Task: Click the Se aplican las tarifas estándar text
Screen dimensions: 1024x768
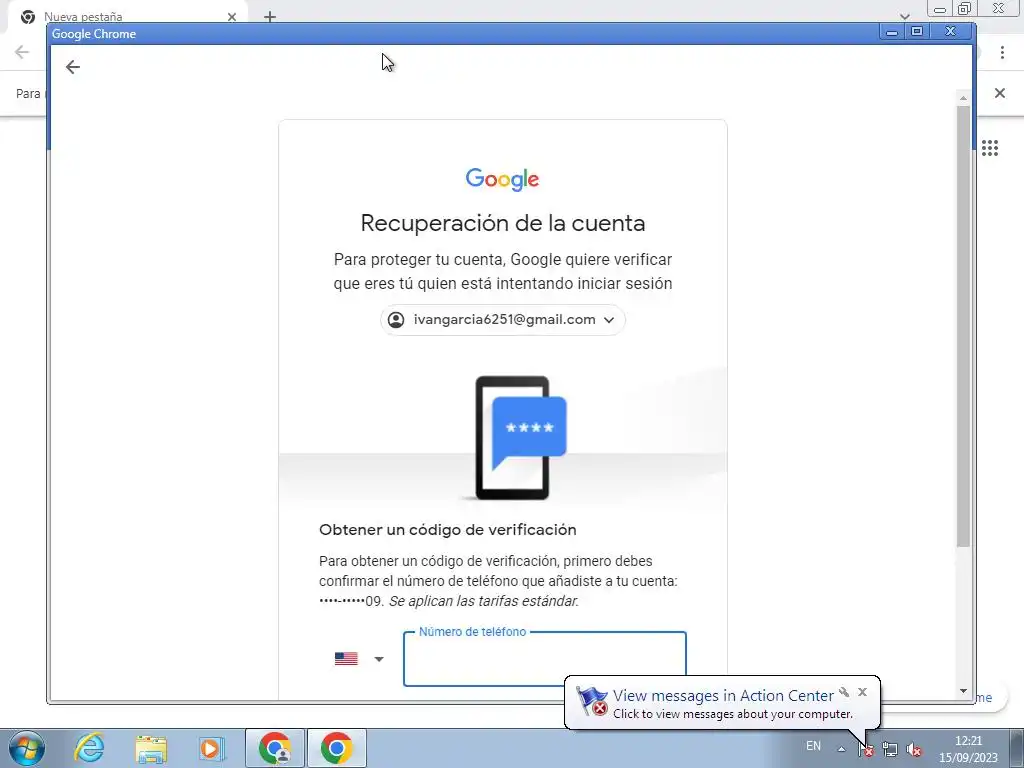Action: (x=483, y=601)
